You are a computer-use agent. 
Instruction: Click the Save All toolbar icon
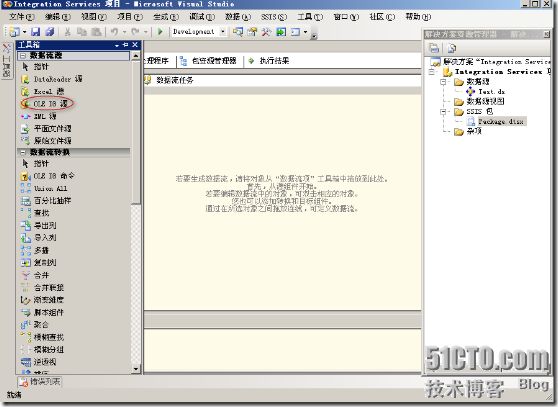point(50,32)
